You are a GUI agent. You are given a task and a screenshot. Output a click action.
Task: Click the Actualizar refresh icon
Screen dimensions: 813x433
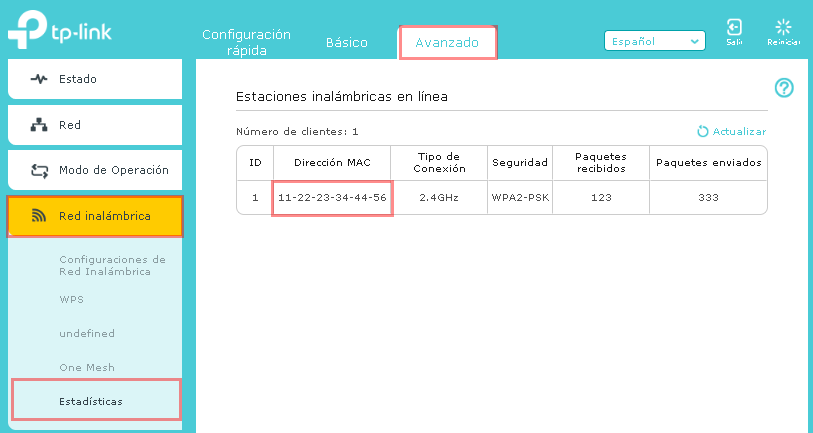click(702, 131)
